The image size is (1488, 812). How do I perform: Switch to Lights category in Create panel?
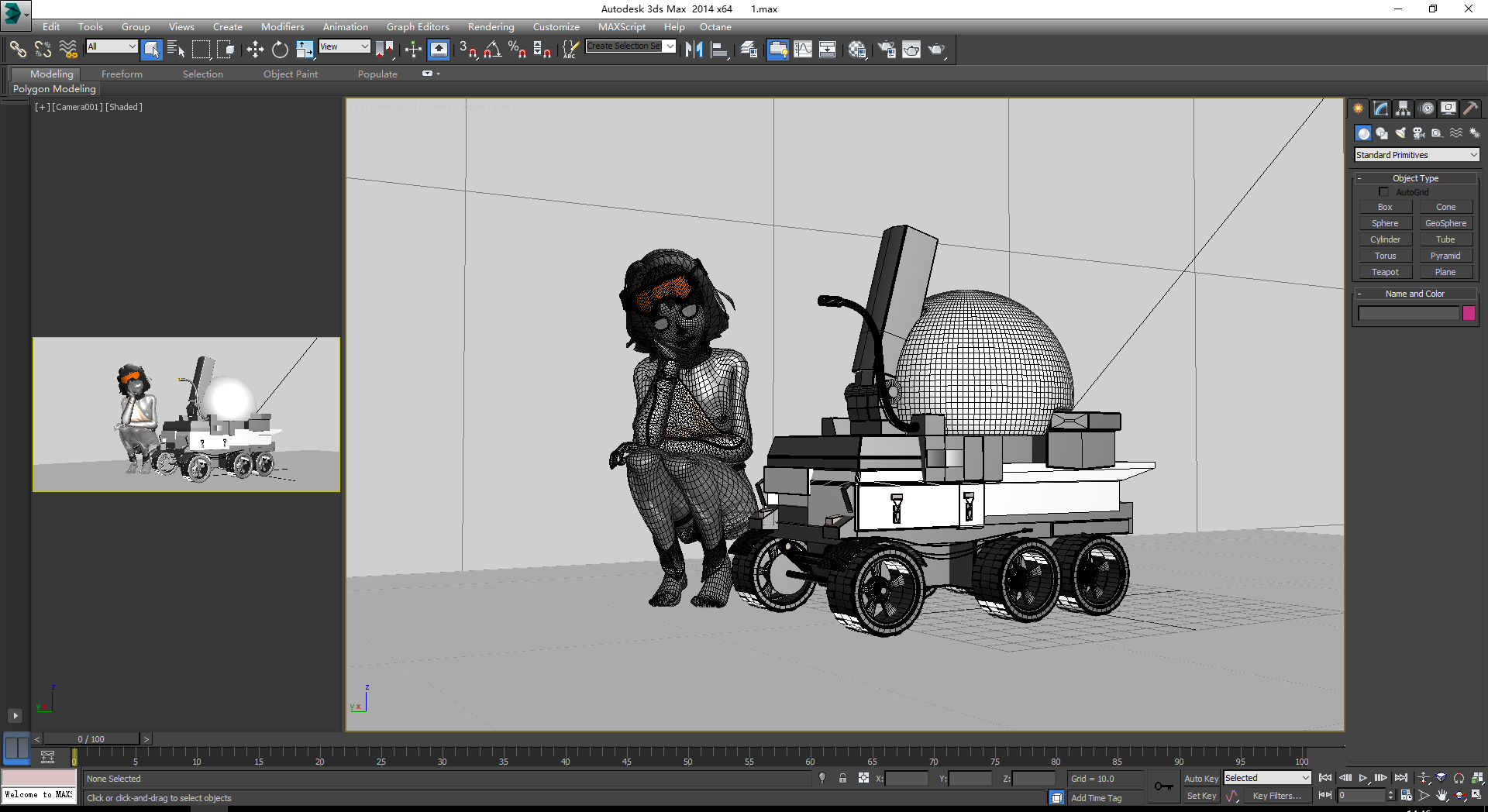tap(1400, 133)
